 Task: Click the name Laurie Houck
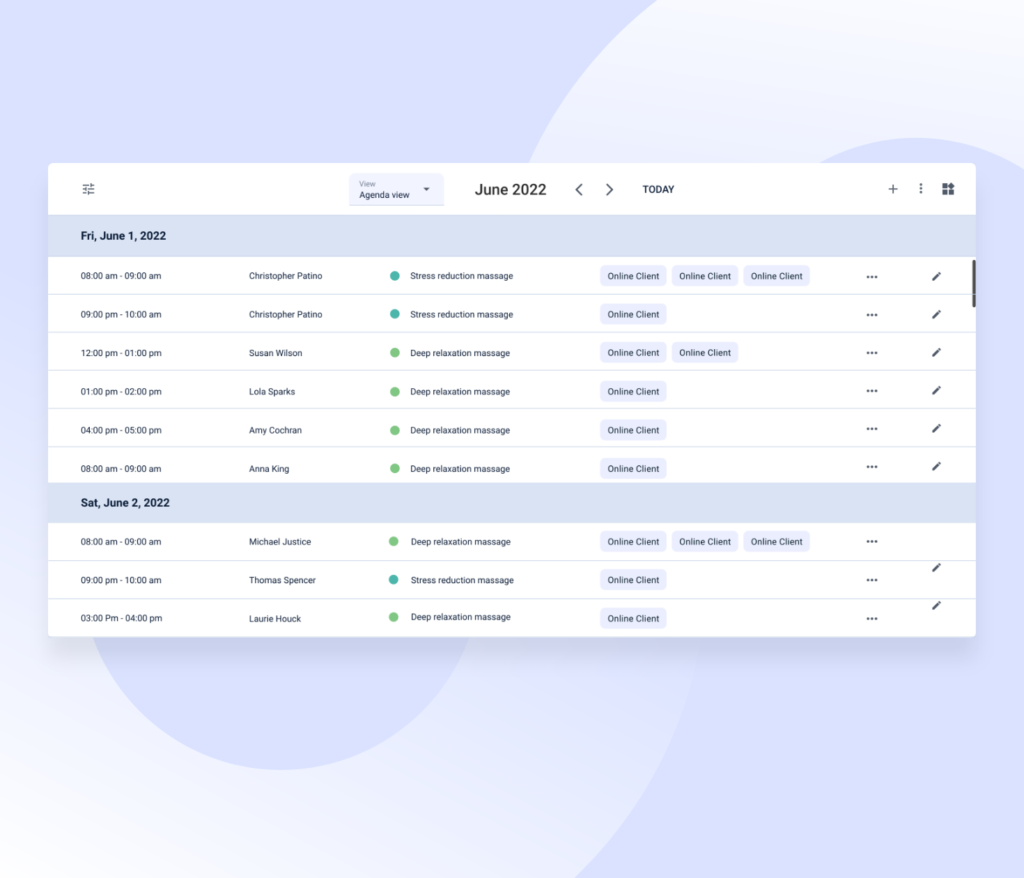click(x=274, y=619)
